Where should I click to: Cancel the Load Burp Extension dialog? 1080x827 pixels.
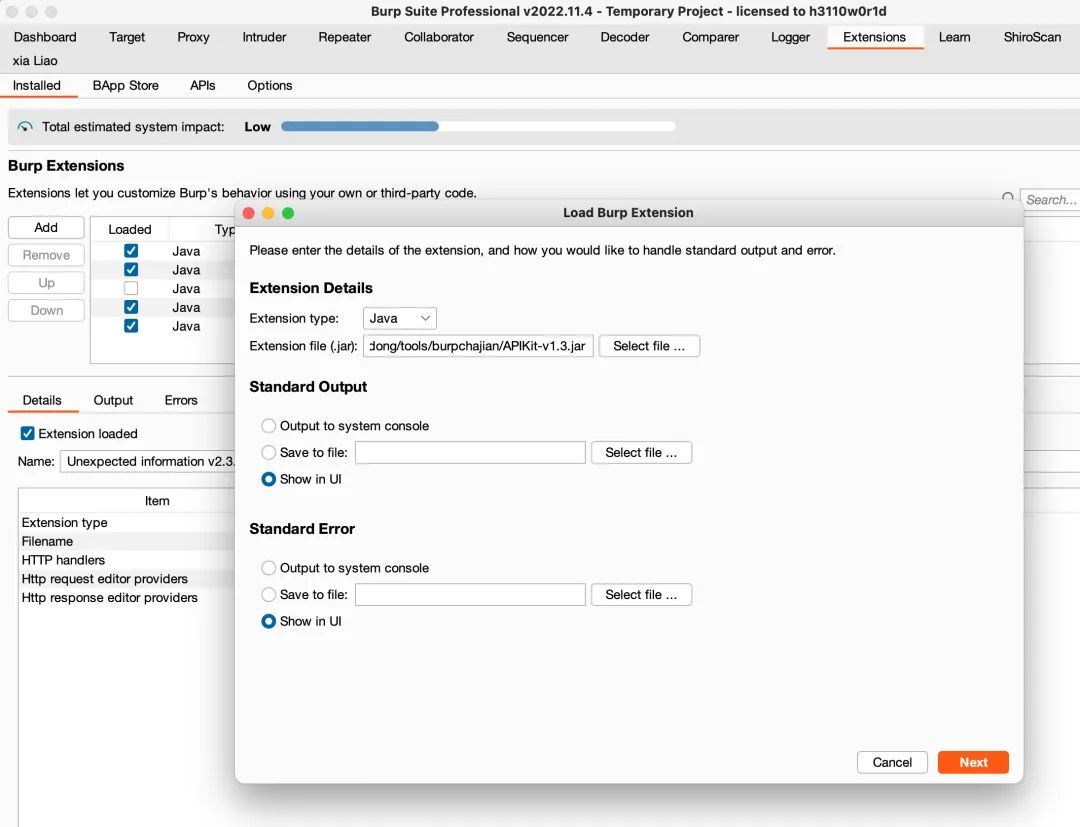coord(892,762)
